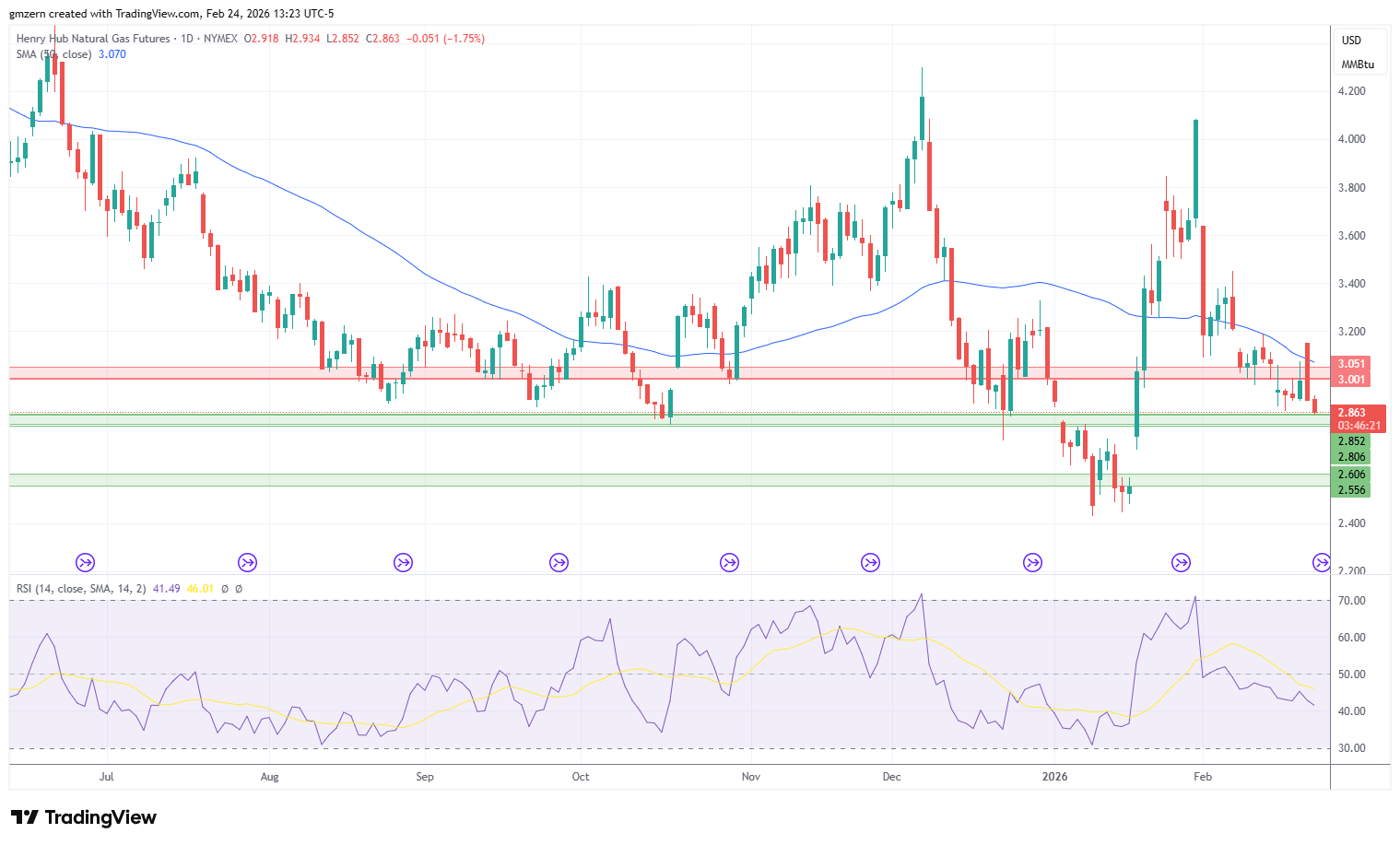The height and width of the screenshot is (845, 1400).
Task: Click the open value O2.918
Action: 261,39
